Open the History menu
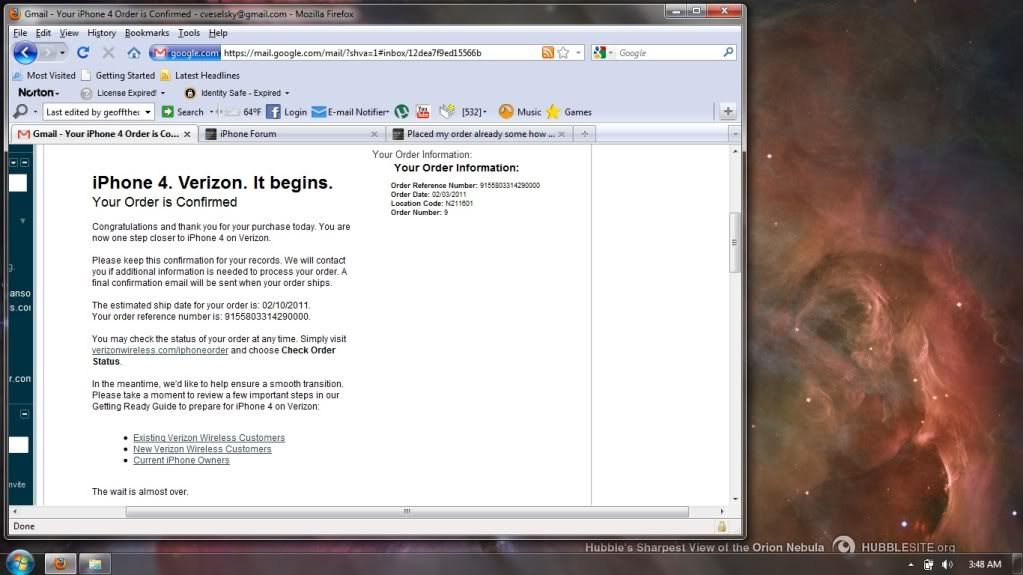This screenshot has height=575, width=1023. [101, 33]
